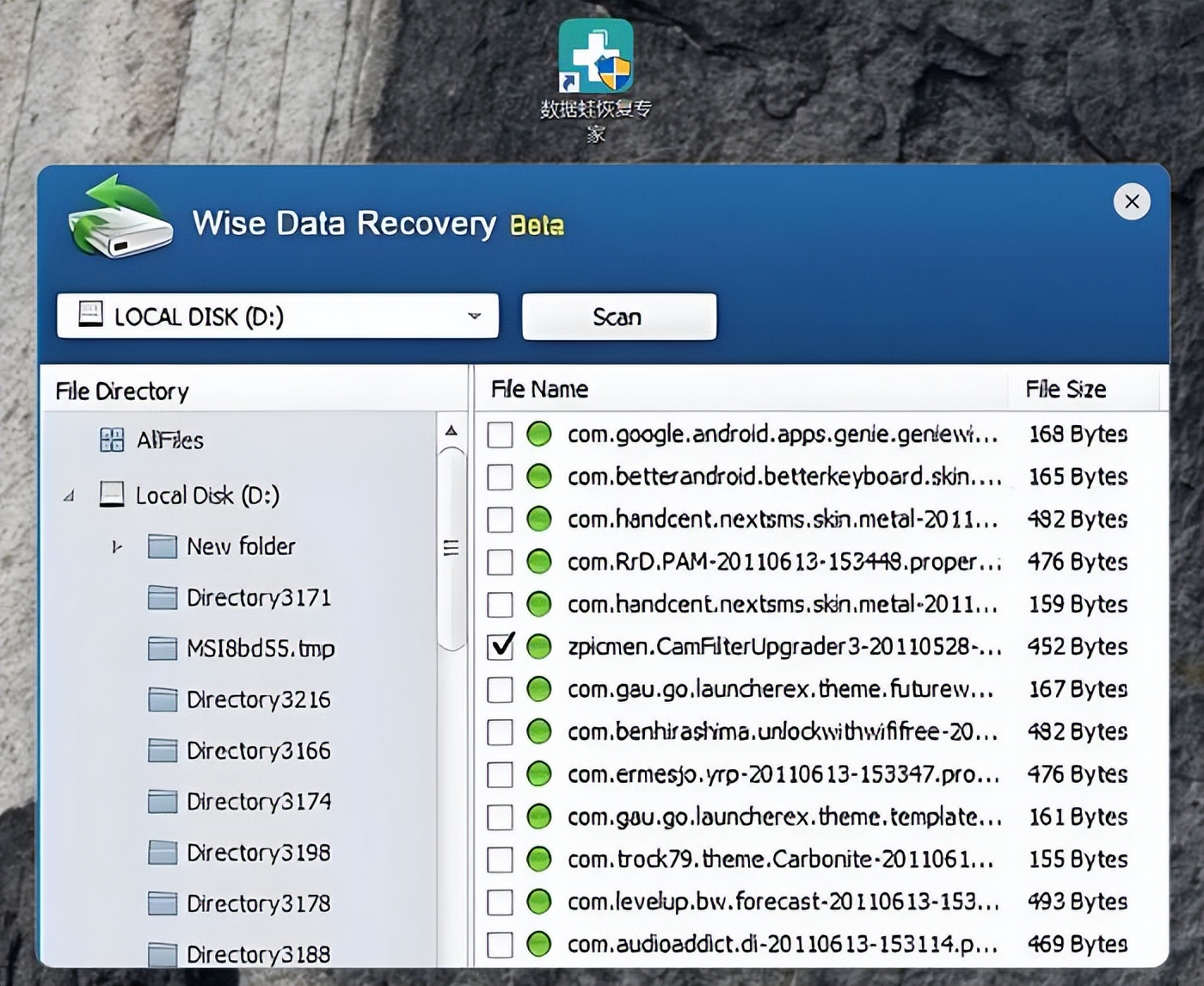Screen dimensions: 1204x986
Task: Click the 168 Bytes size cell
Action: click(x=1078, y=434)
